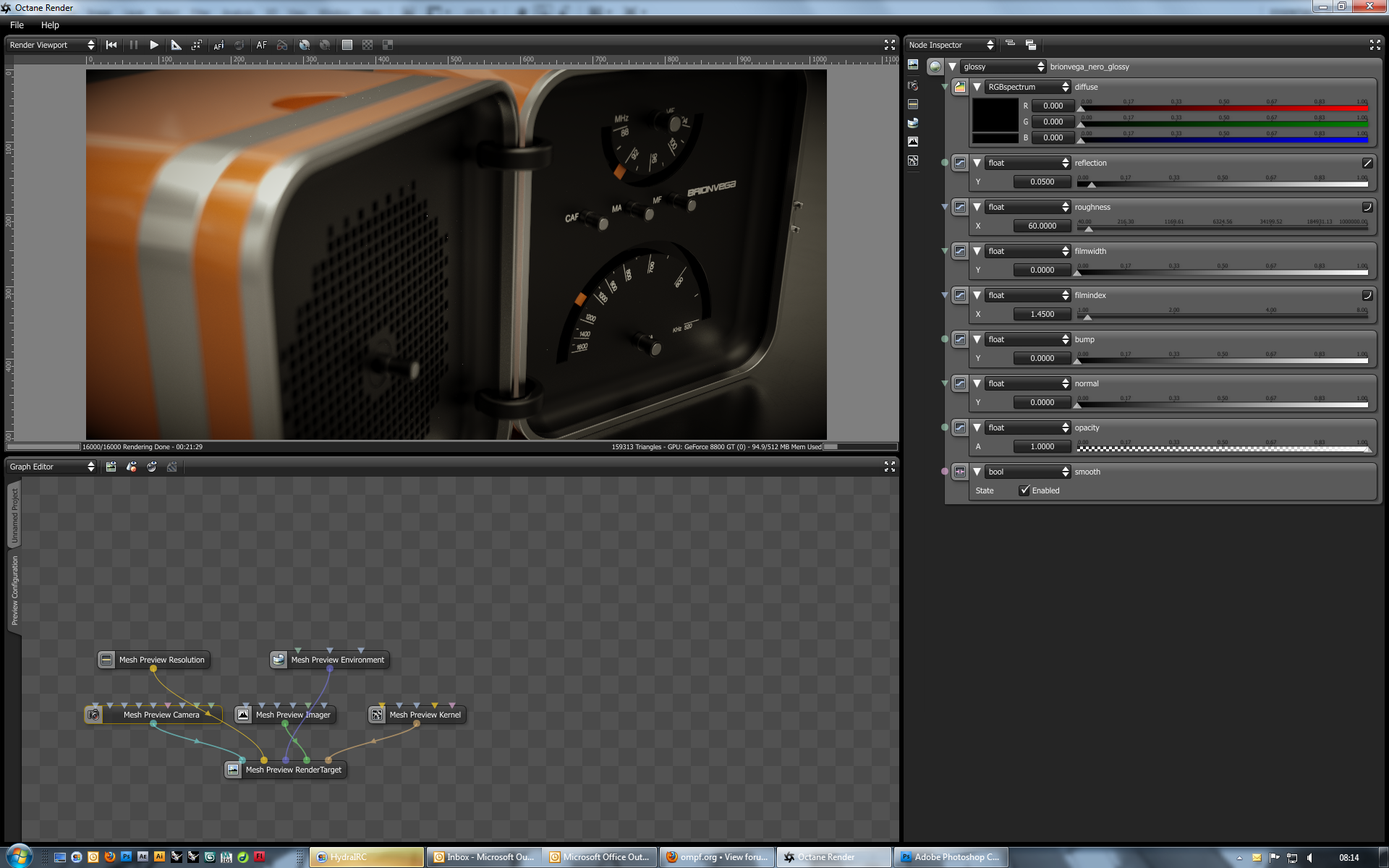Screen dimensions: 1389x868
Task: Toggle the reflection slider mode button
Action: pos(1367,163)
